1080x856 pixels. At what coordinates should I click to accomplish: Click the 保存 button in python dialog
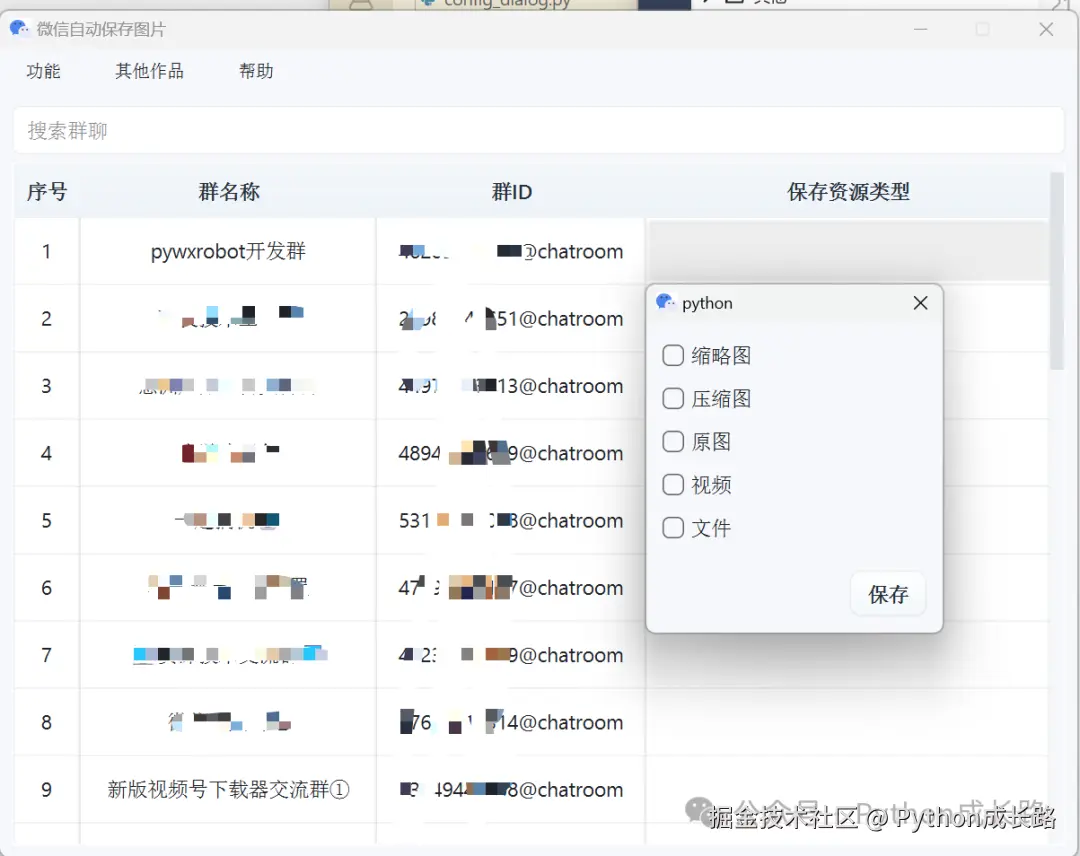tap(888, 594)
